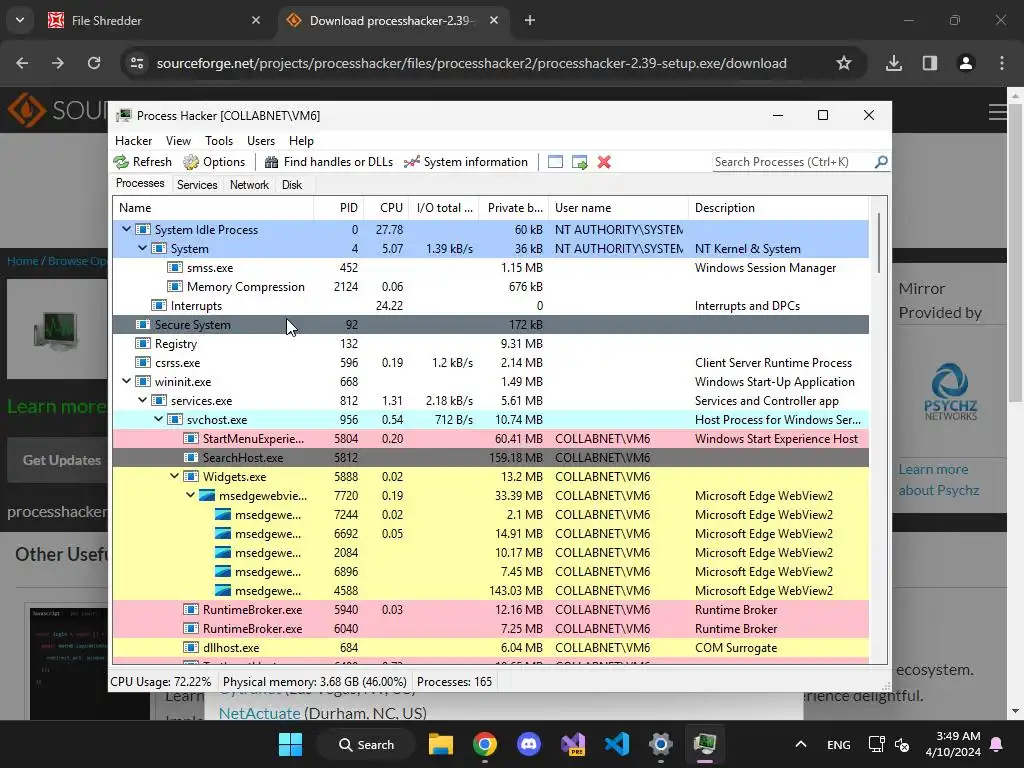Sort by the User name column header
Viewport: 1024px width, 768px height.
618,208
